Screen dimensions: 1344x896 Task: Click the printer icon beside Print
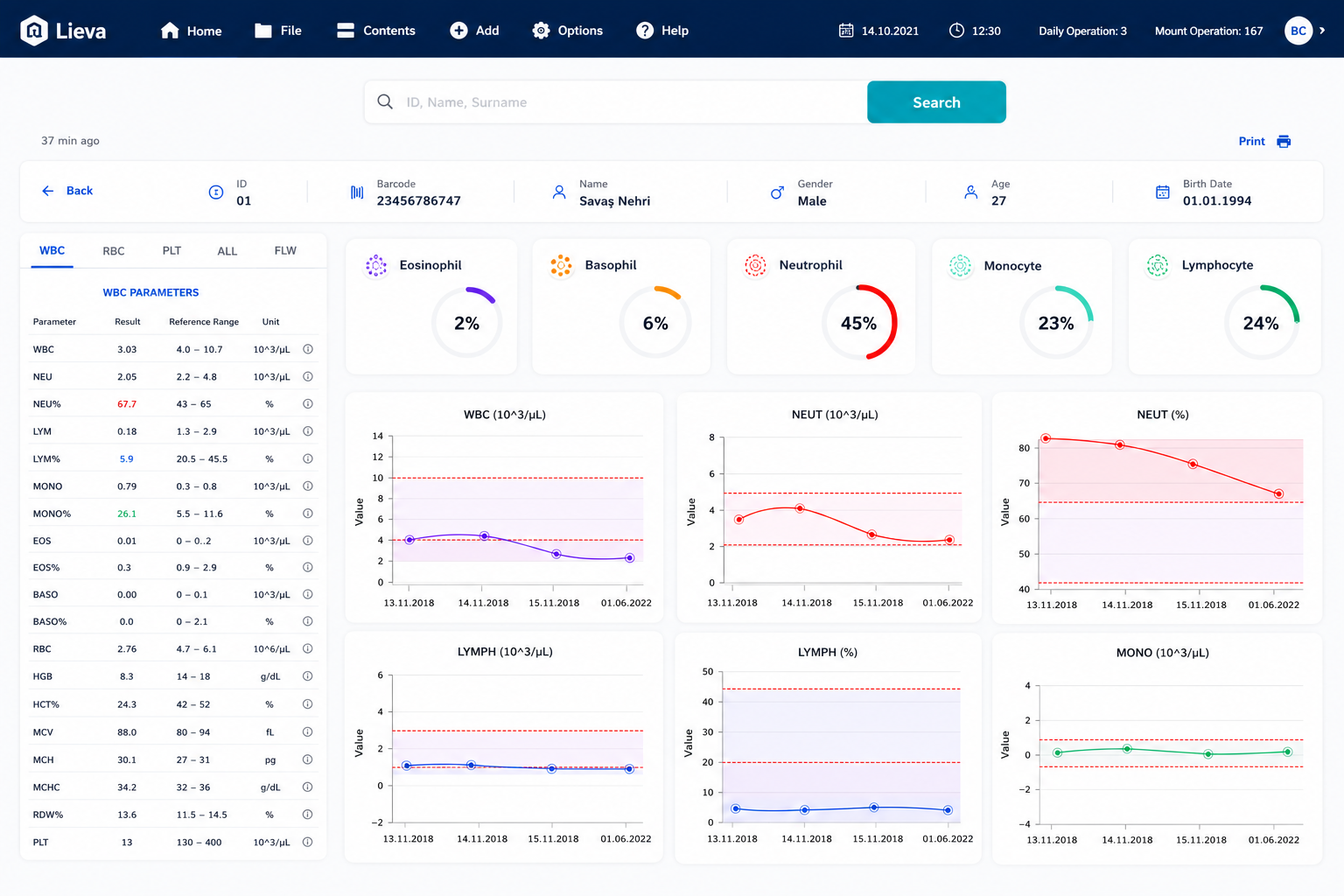(x=1284, y=142)
